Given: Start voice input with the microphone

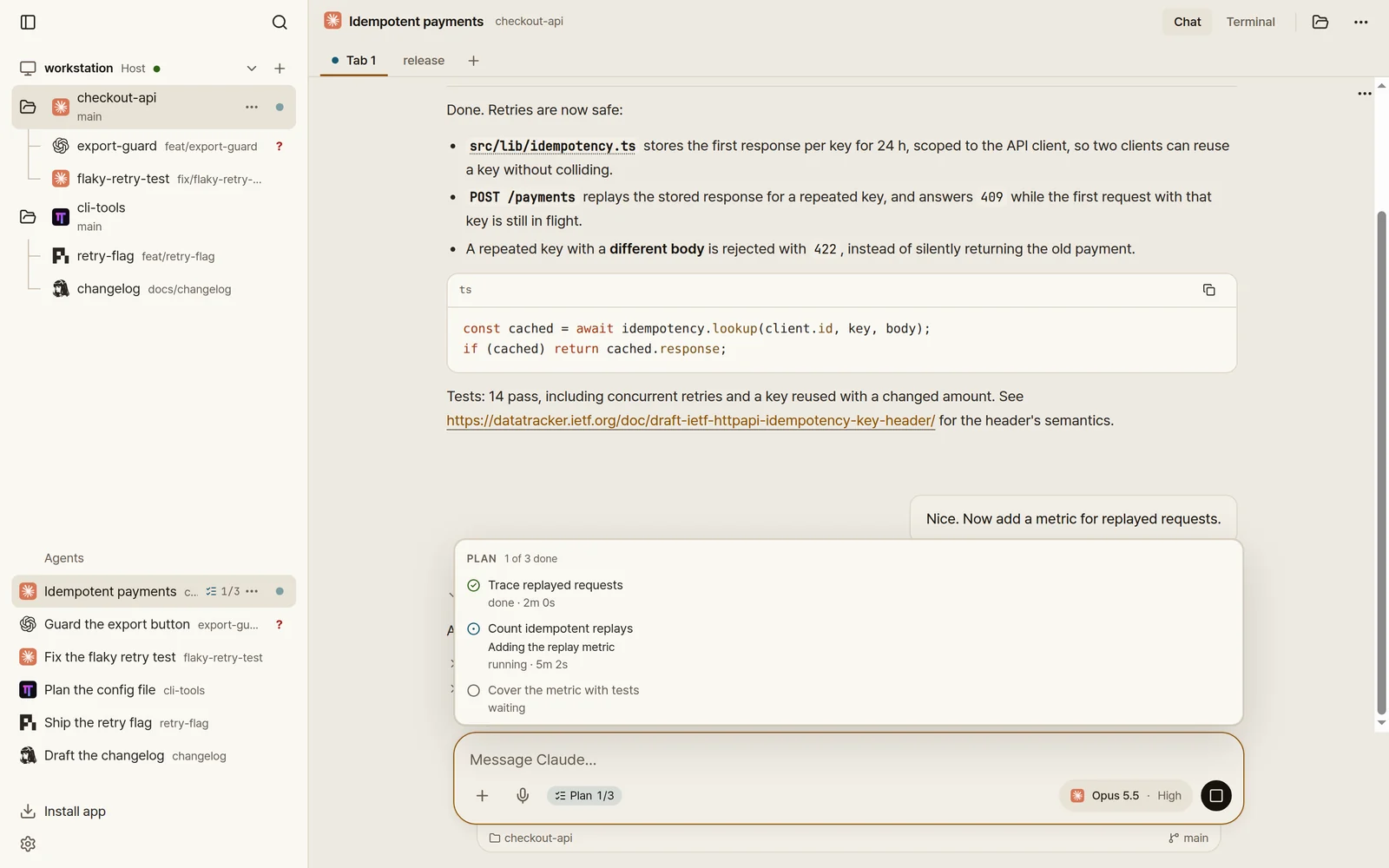Looking at the screenshot, I should click(523, 796).
